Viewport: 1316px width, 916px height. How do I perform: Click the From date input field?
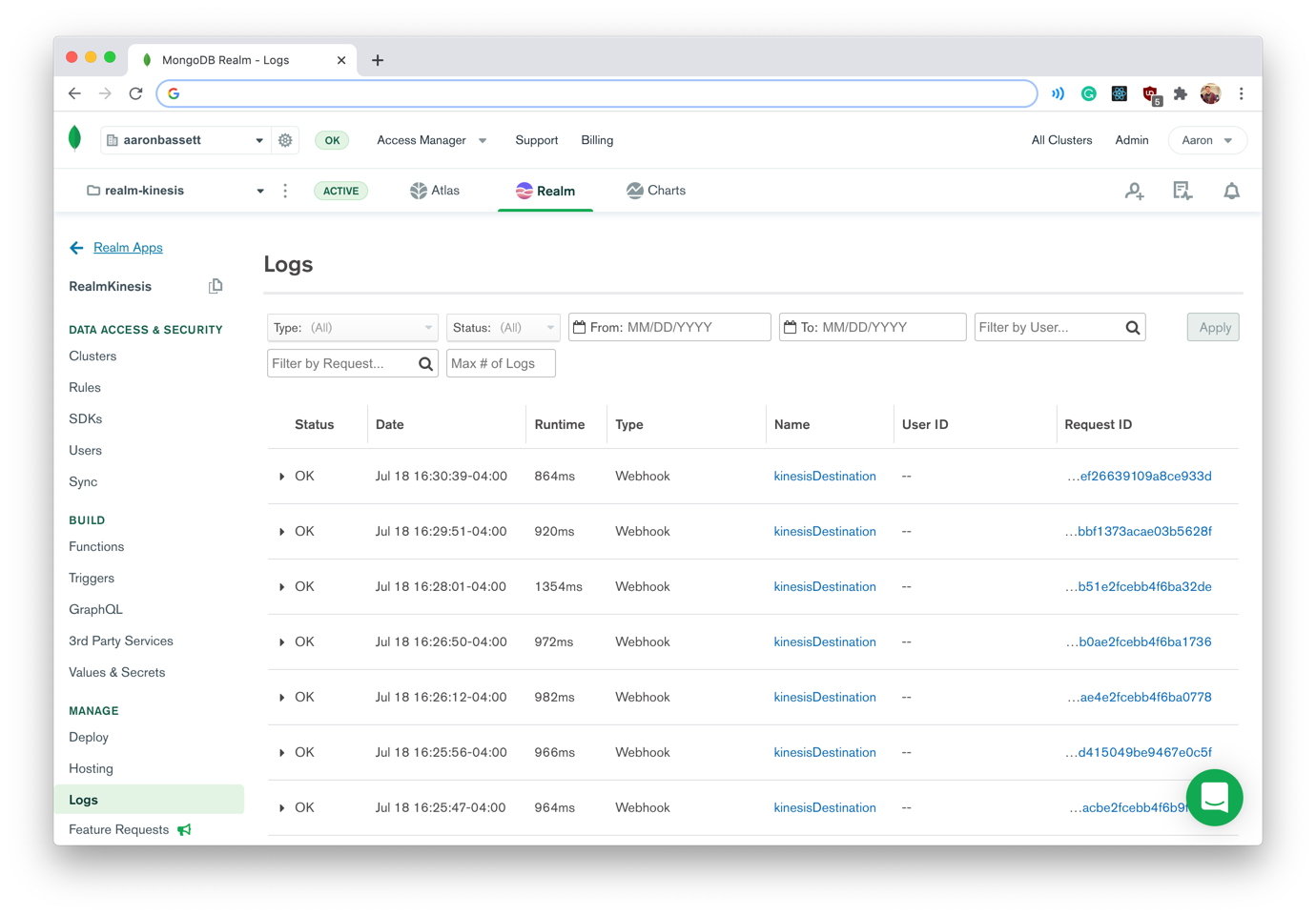click(x=669, y=328)
